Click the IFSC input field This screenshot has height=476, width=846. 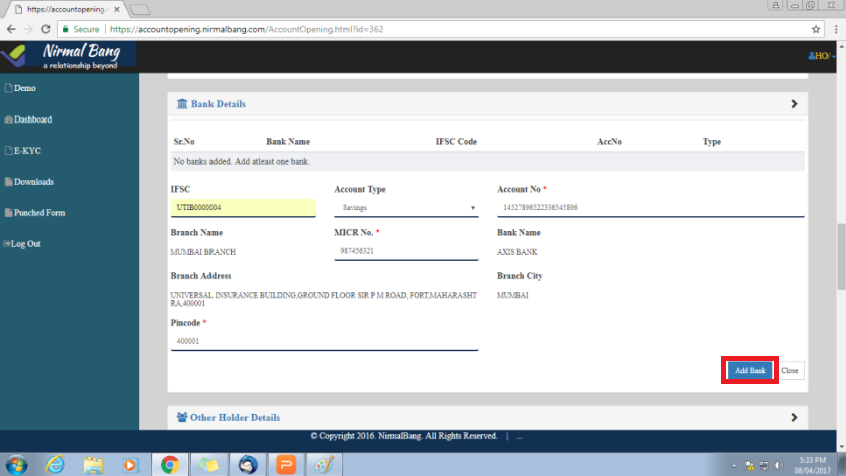pos(243,208)
